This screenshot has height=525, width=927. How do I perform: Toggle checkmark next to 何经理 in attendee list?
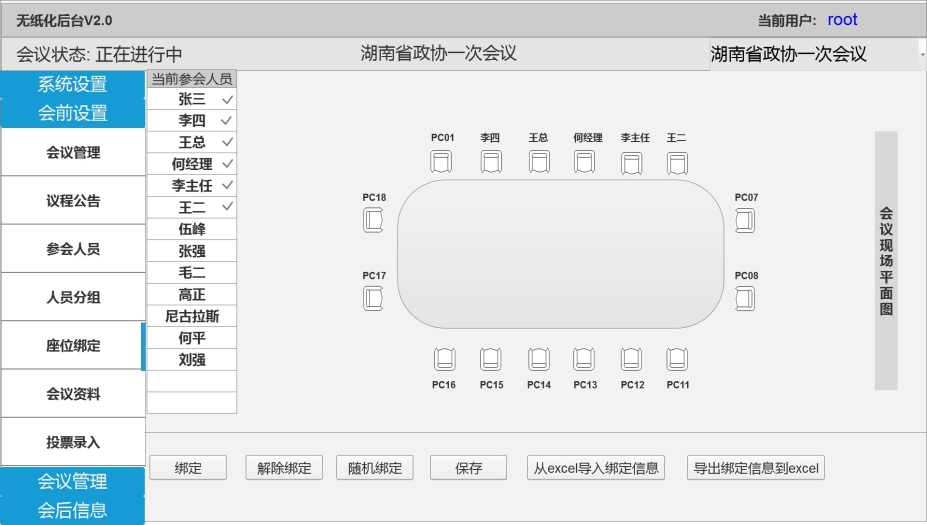tap(227, 163)
